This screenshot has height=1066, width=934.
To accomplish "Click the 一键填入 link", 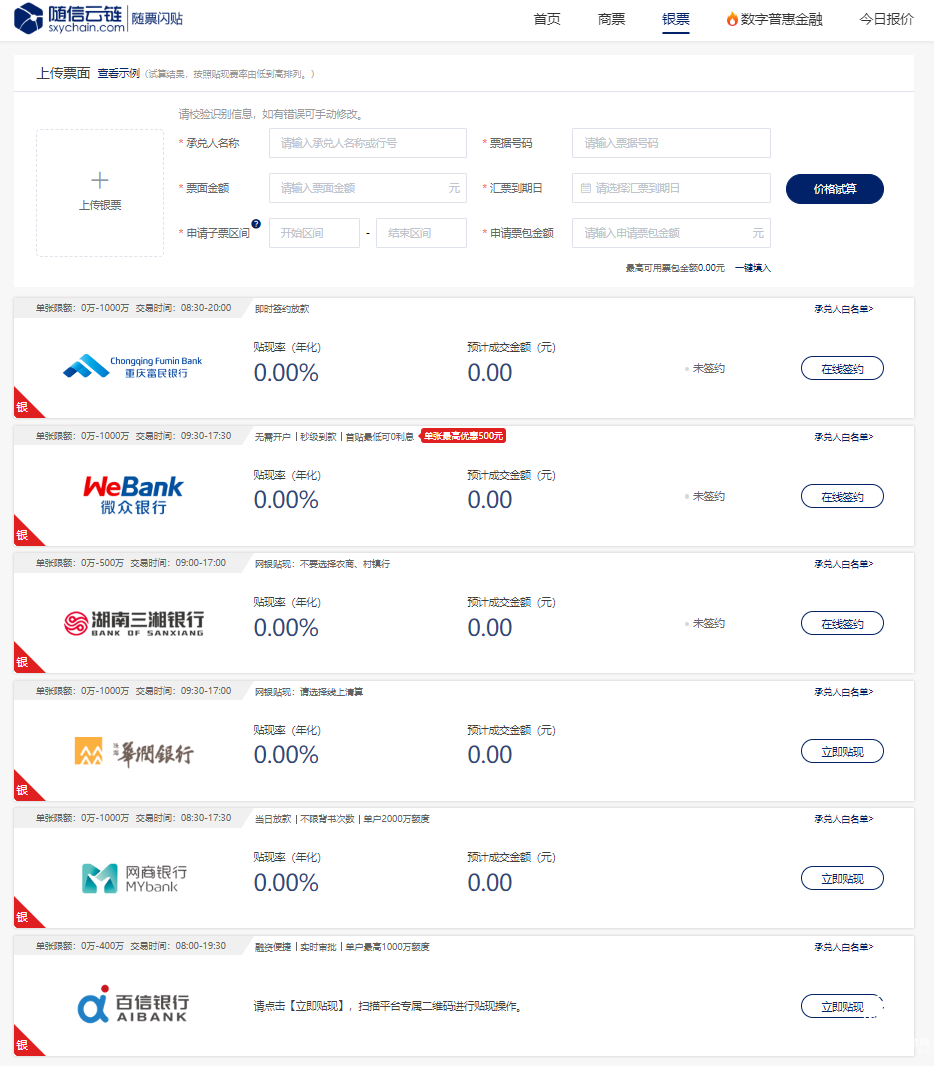I will pyautogui.click(x=753, y=268).
